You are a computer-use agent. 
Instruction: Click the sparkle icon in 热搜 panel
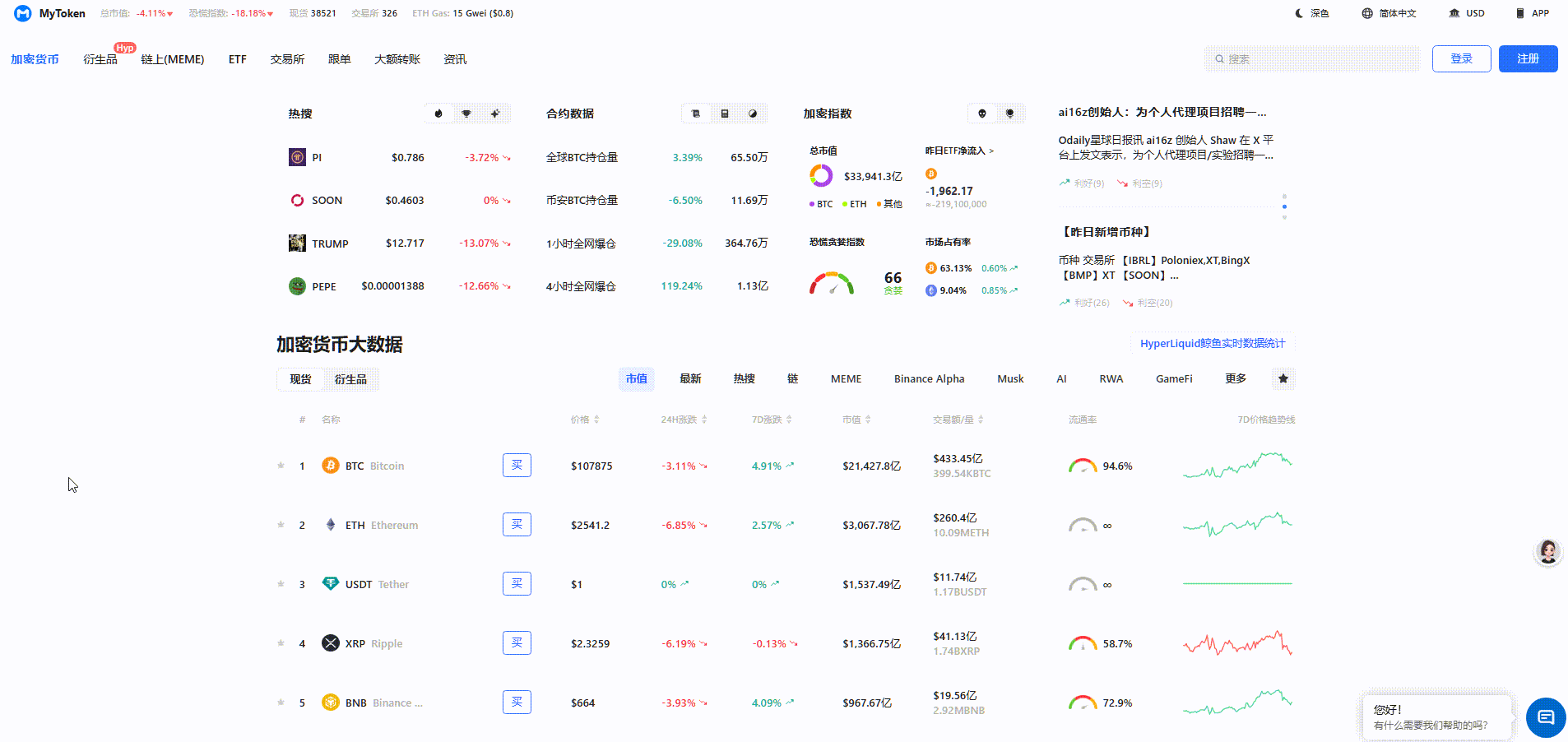point(495,114)
